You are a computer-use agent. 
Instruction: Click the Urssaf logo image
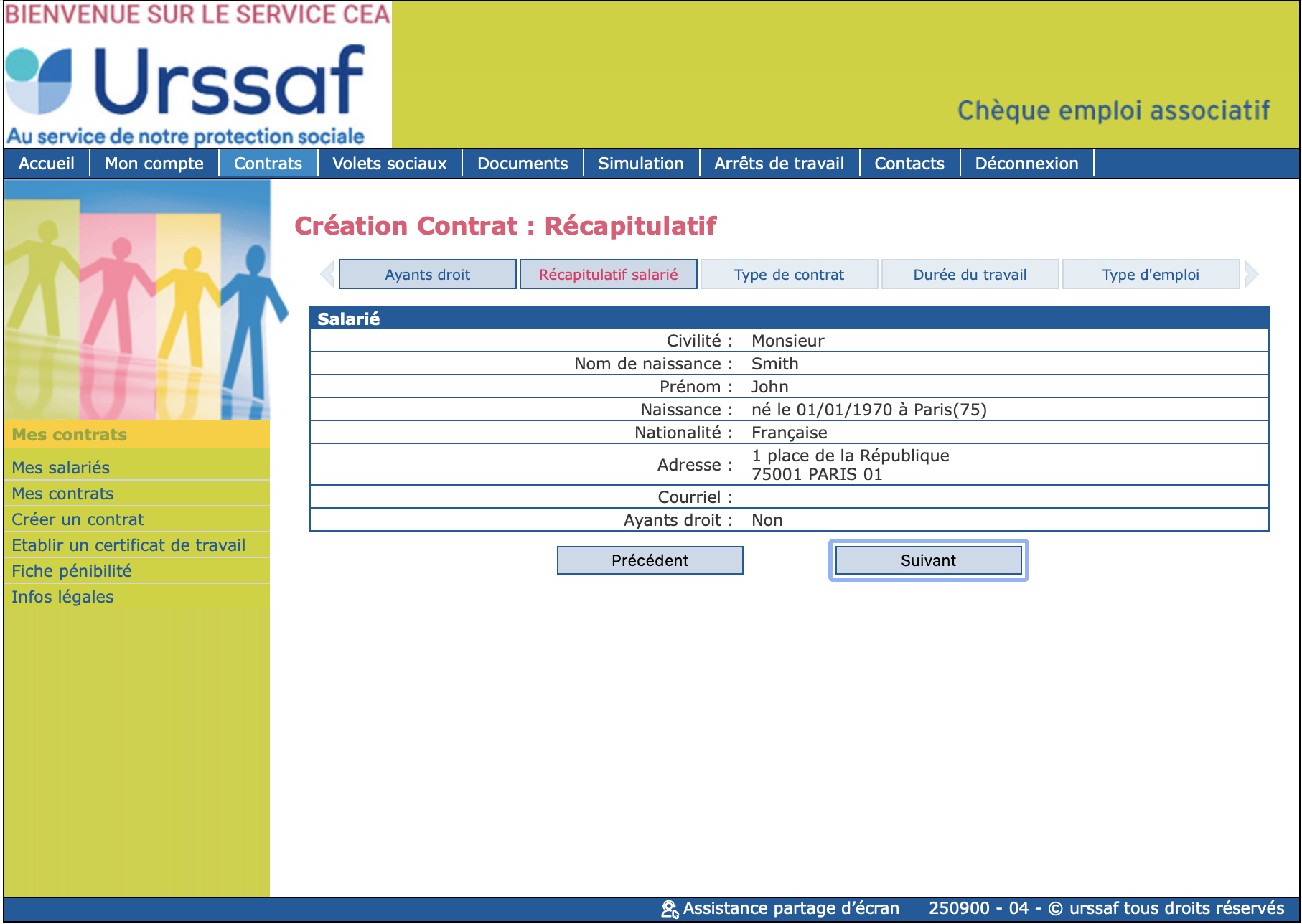coord(197,80)
